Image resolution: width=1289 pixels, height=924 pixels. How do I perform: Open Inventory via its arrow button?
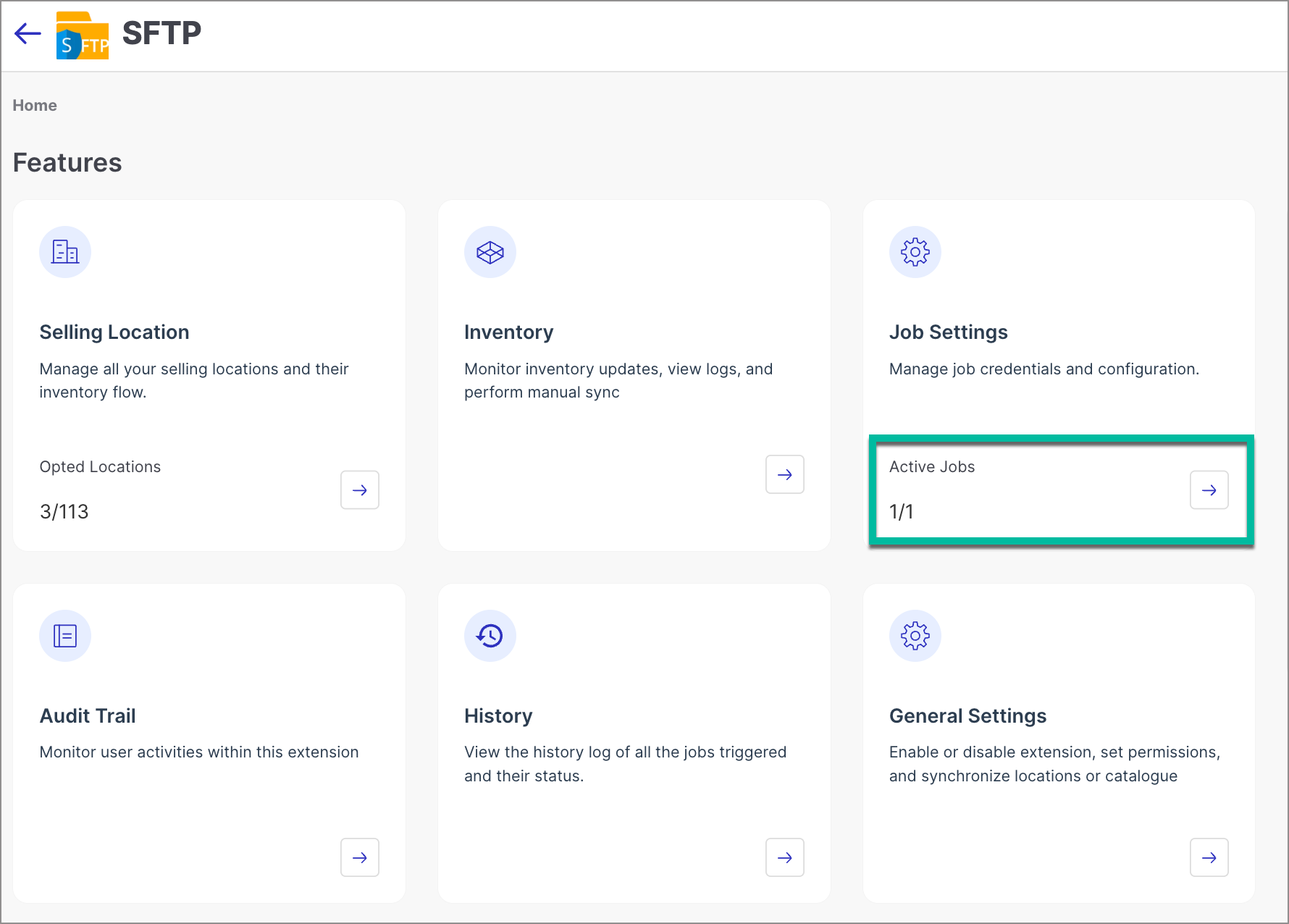pos(785,474)
